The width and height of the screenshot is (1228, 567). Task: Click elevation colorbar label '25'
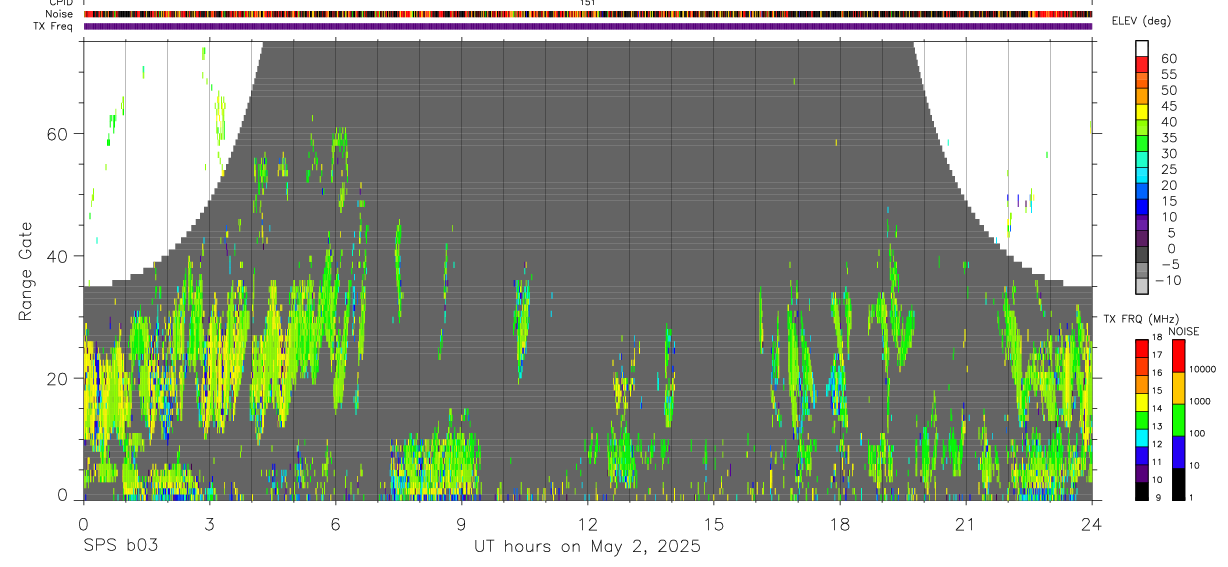click(x=1168, y=170)
